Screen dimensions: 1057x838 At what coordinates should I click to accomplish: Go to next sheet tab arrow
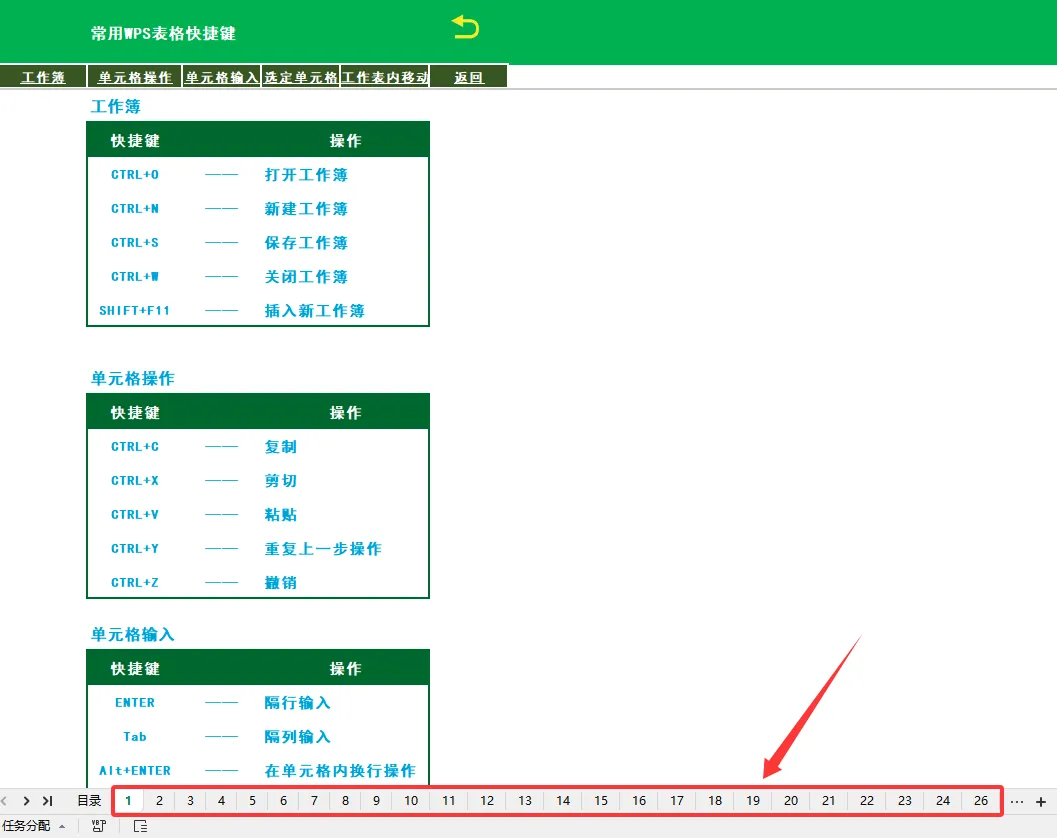pyautogui.click(x=26, y=801)
